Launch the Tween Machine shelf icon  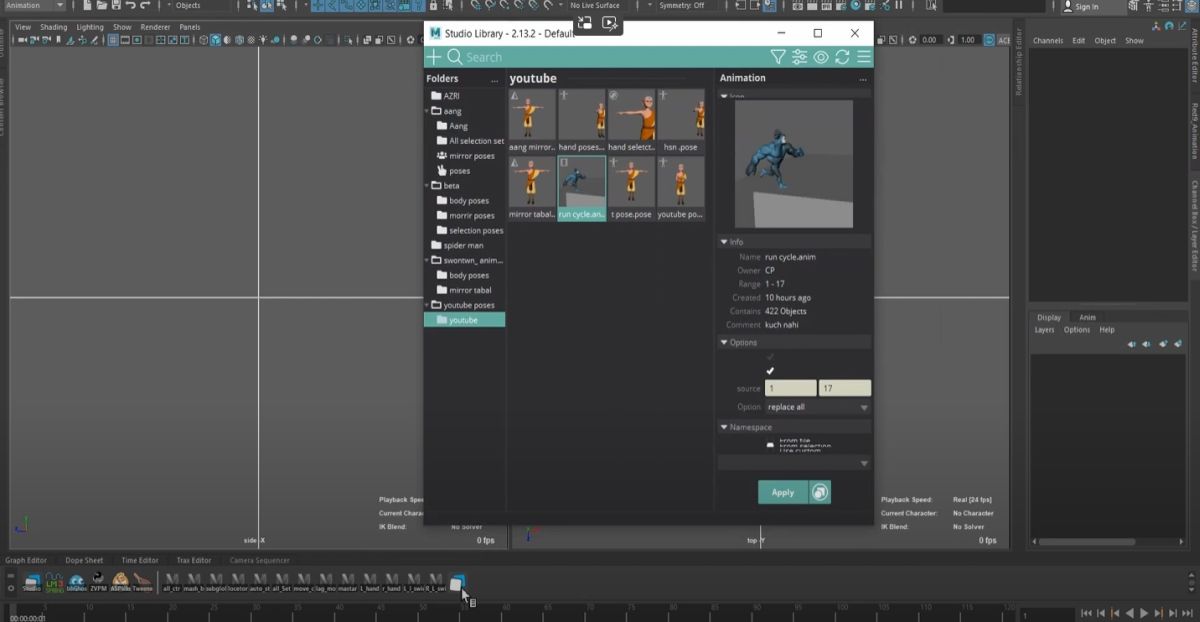click(x=142, y=581)
